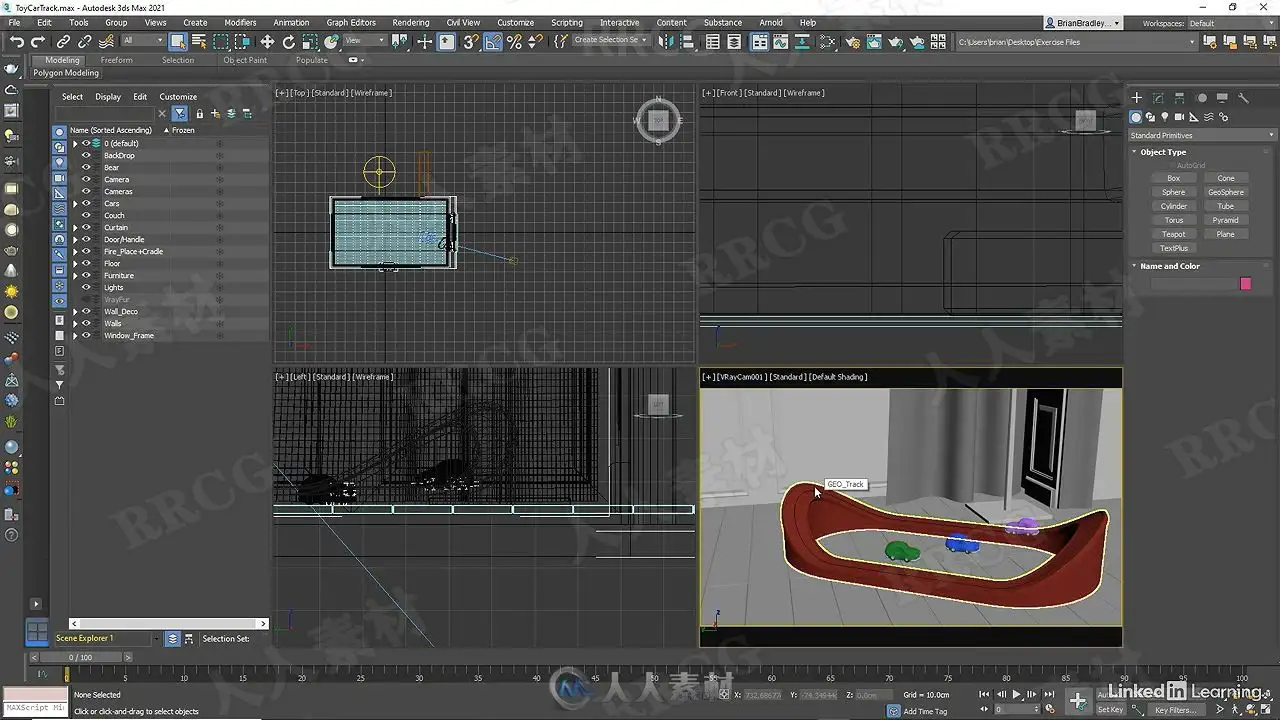Toggle visibility of the Couch layer

tap(86, 215)
